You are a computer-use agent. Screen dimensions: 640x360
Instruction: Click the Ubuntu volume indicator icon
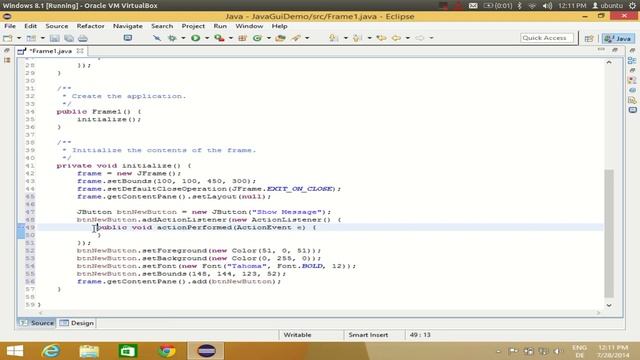tap(547, 6)
